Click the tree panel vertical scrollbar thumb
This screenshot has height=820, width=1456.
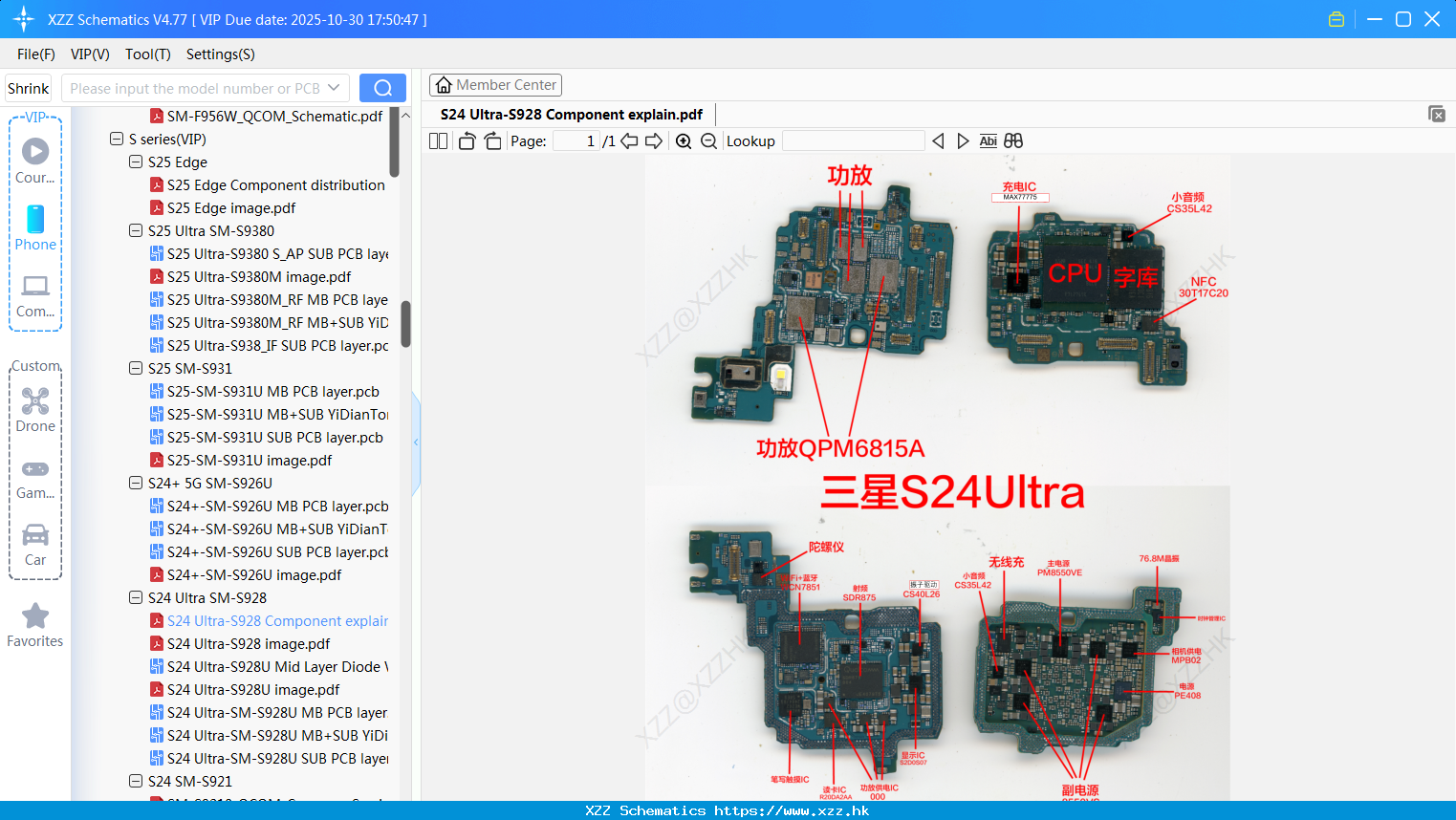(405, 324)
